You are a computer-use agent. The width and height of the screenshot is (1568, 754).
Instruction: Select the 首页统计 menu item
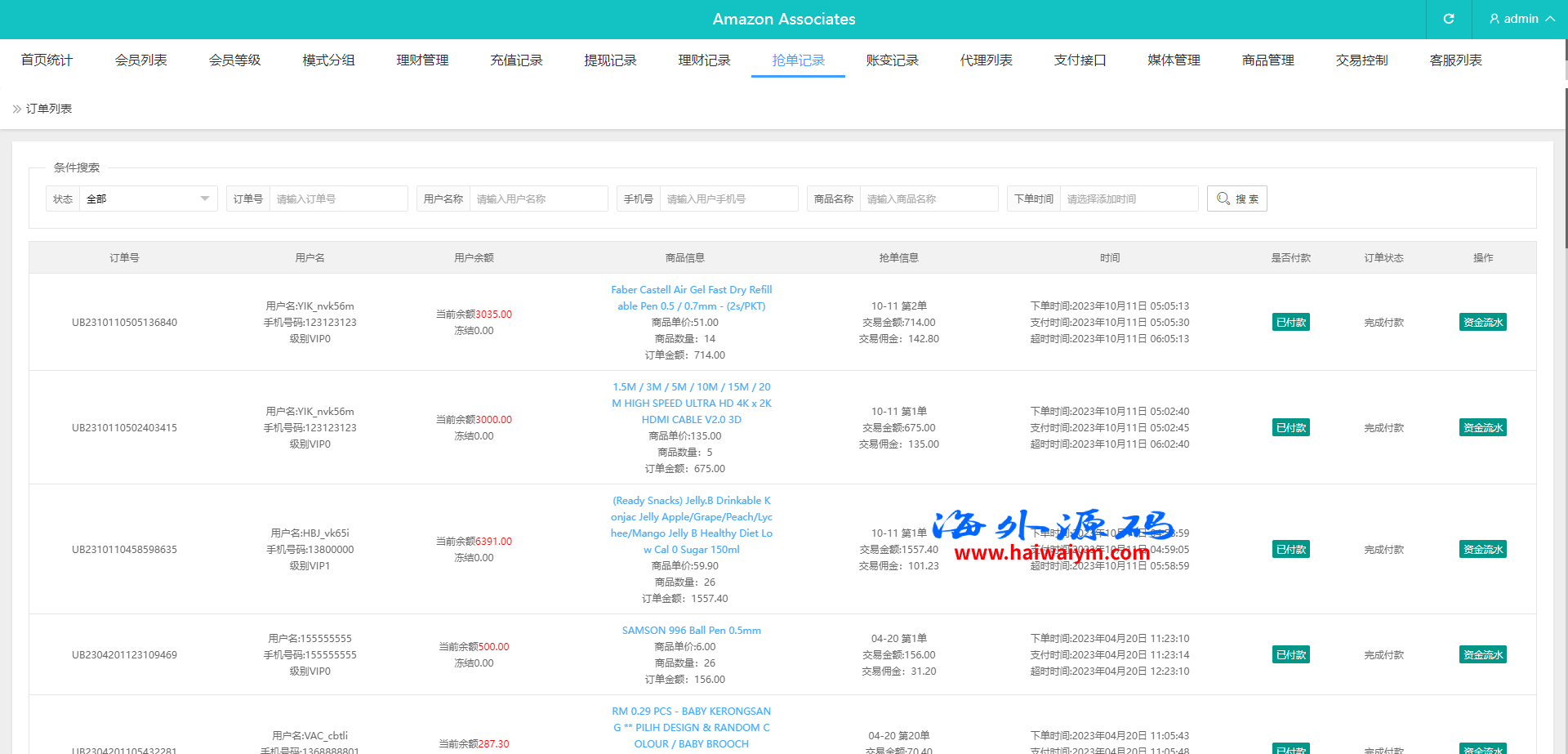coord(47,60)
